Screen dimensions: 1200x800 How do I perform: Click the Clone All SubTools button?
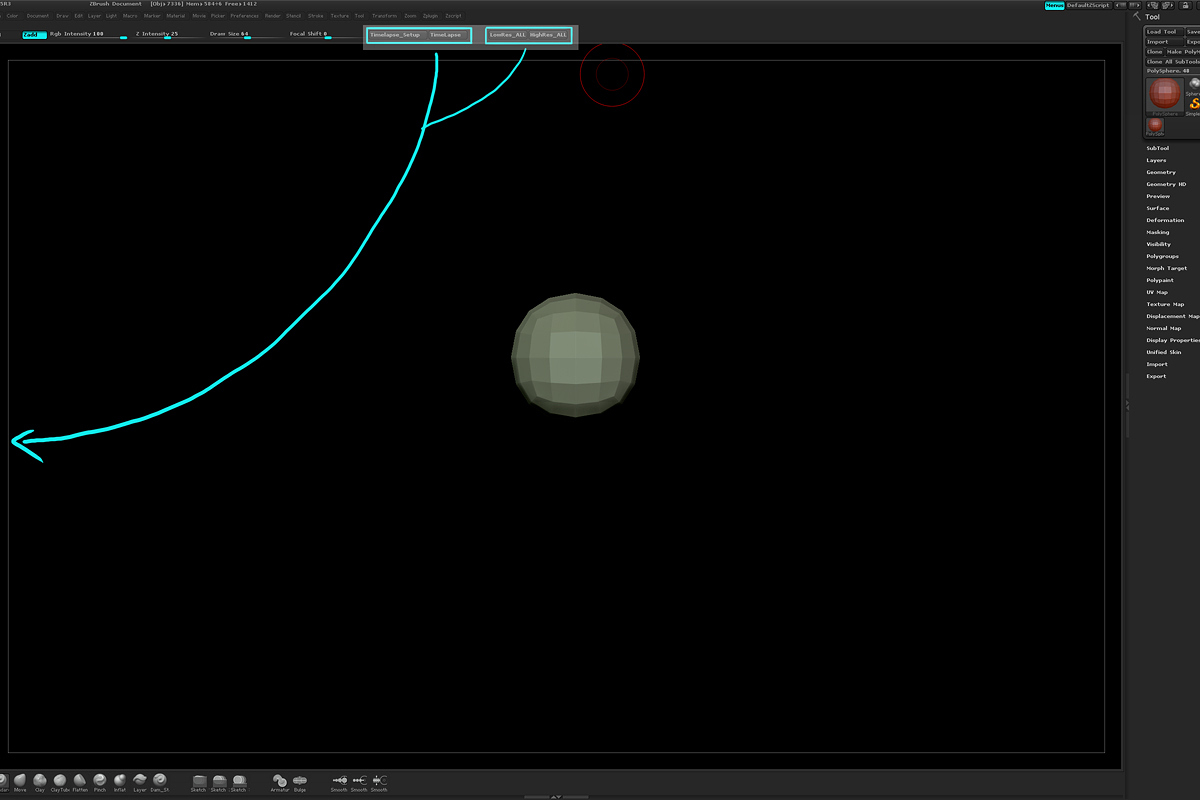[x=1172, y=62]
